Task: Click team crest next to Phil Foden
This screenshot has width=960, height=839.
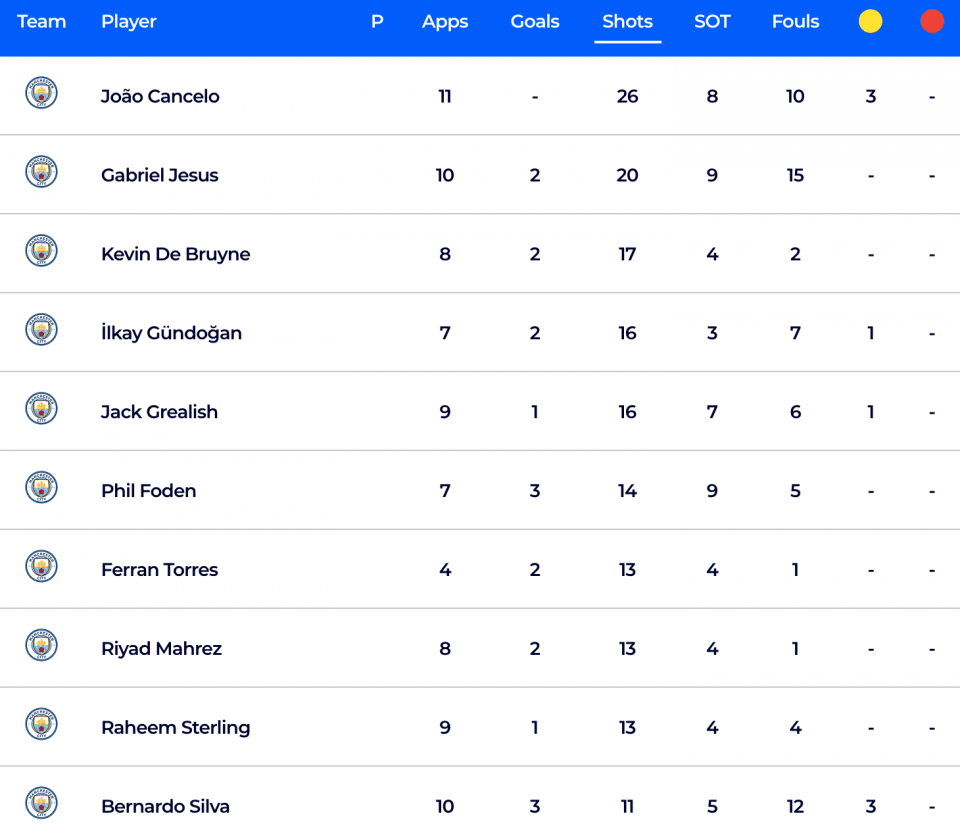Action: [x=42, y=487]
